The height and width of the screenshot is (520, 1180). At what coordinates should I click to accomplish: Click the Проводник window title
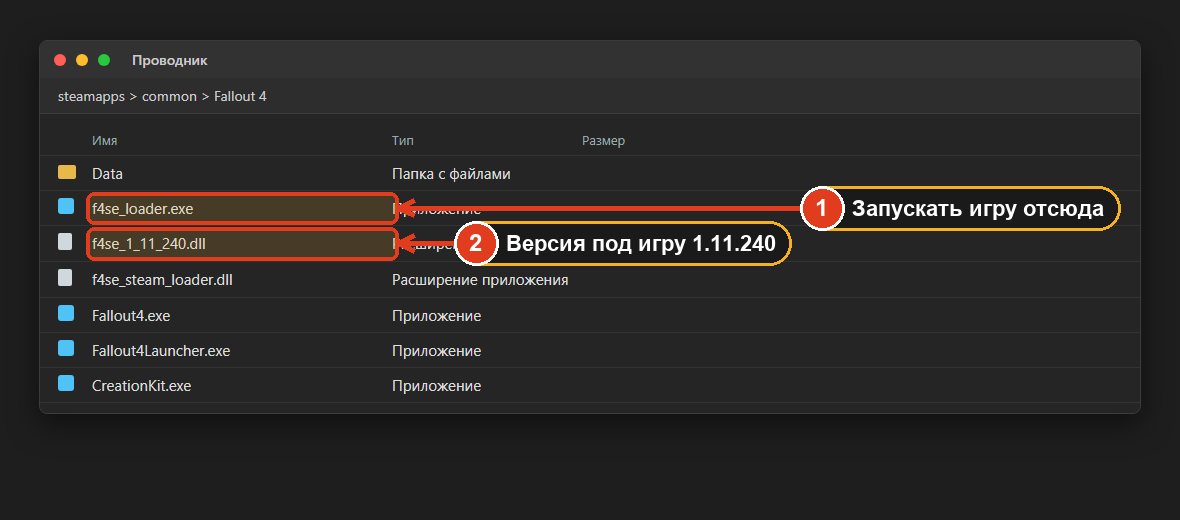pyautogui.click(x=169, y=60)
